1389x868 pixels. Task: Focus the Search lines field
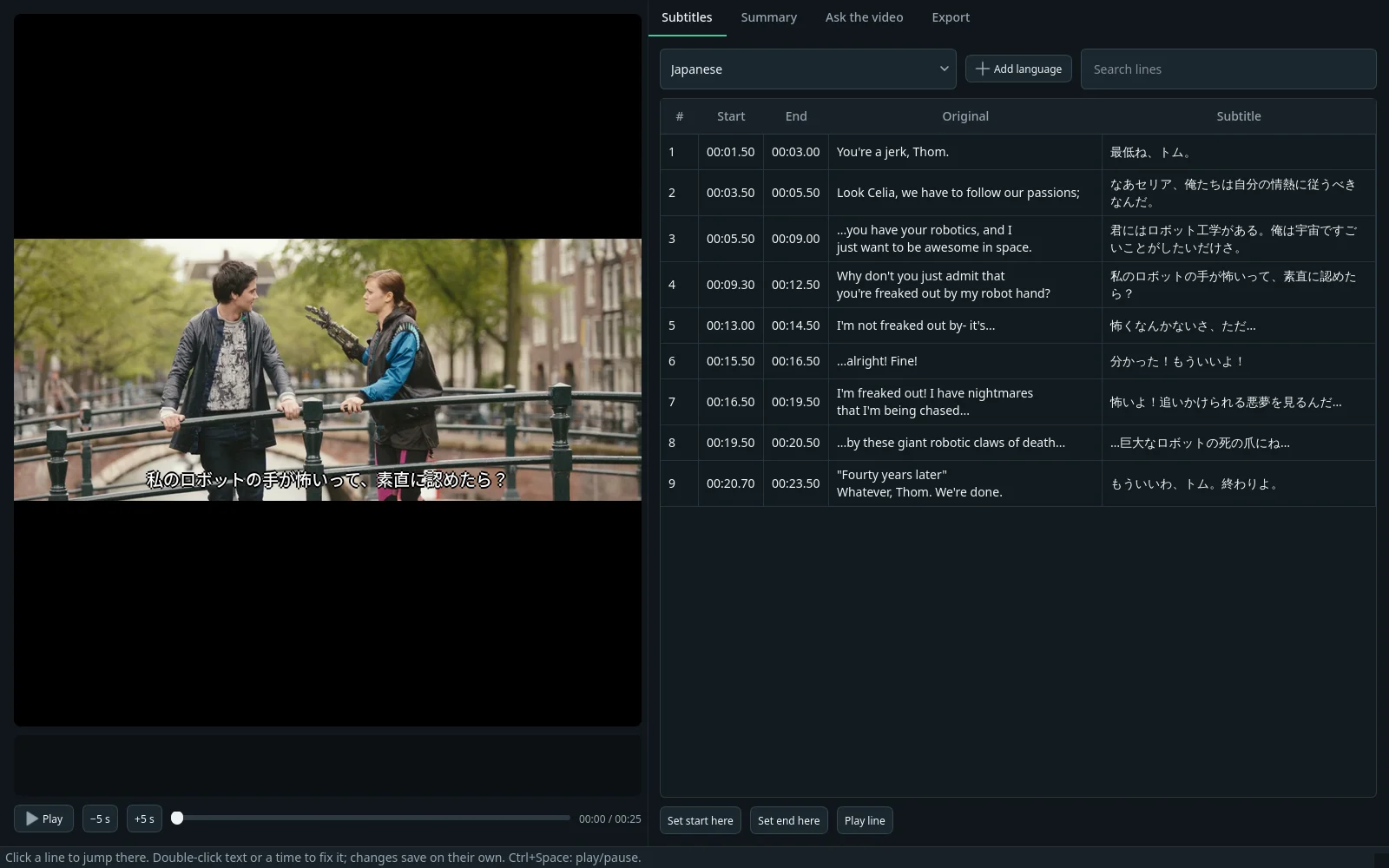[1228, 69]
